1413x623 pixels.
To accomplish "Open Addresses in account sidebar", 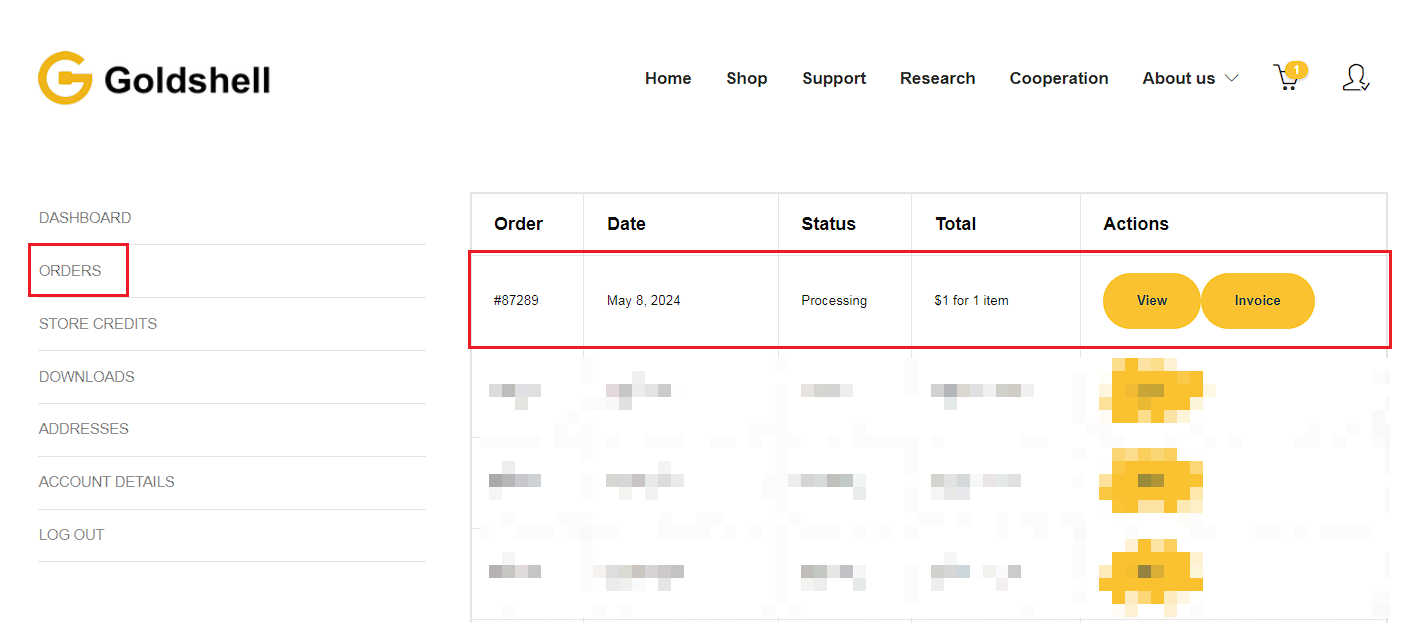I will coord(84,429).
